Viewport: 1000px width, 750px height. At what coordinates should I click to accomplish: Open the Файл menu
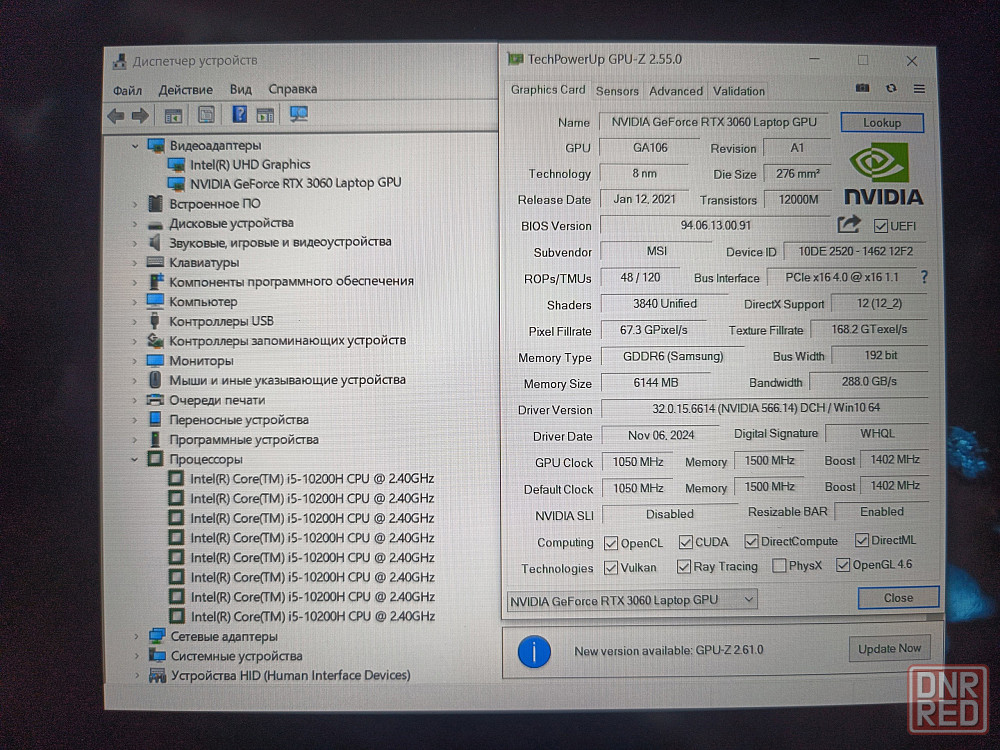tap(128, 91)
